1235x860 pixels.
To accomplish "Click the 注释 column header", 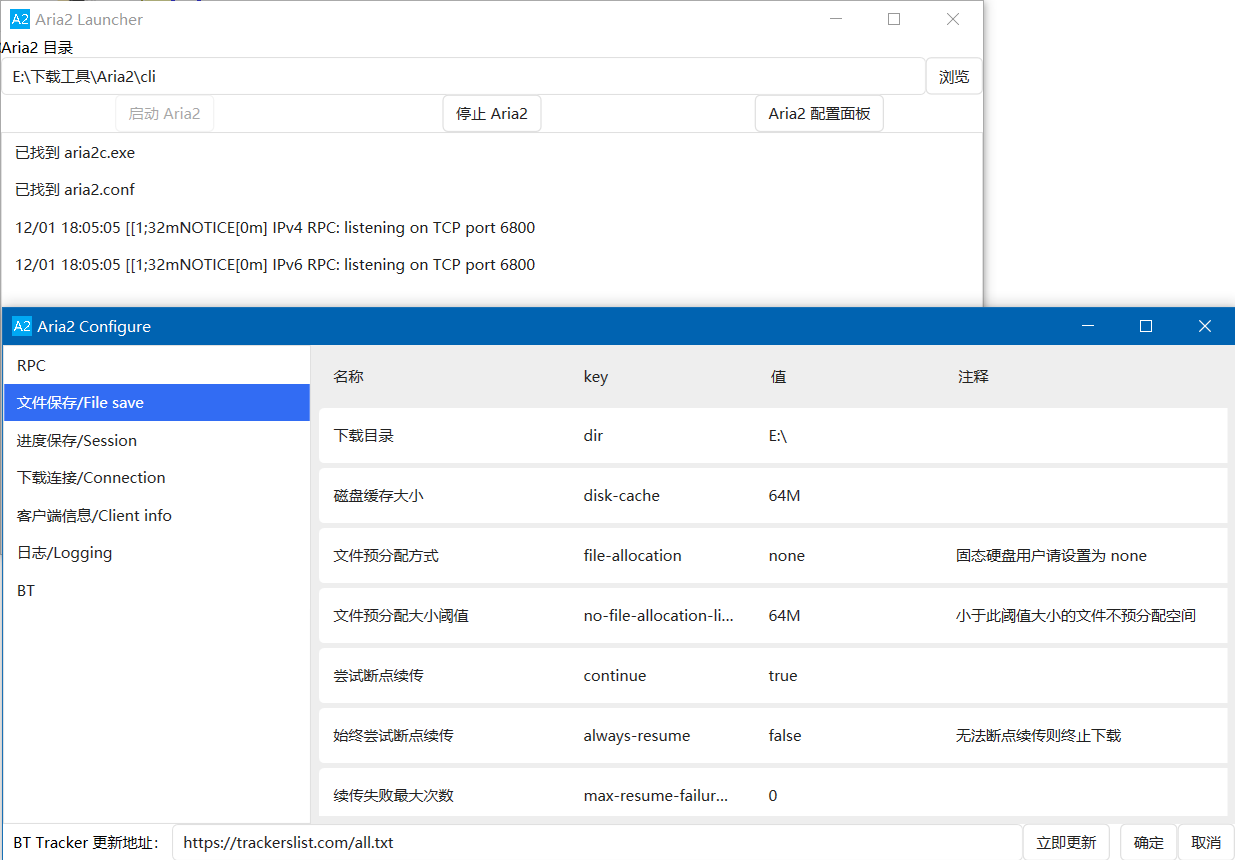I will pos(973,377).
